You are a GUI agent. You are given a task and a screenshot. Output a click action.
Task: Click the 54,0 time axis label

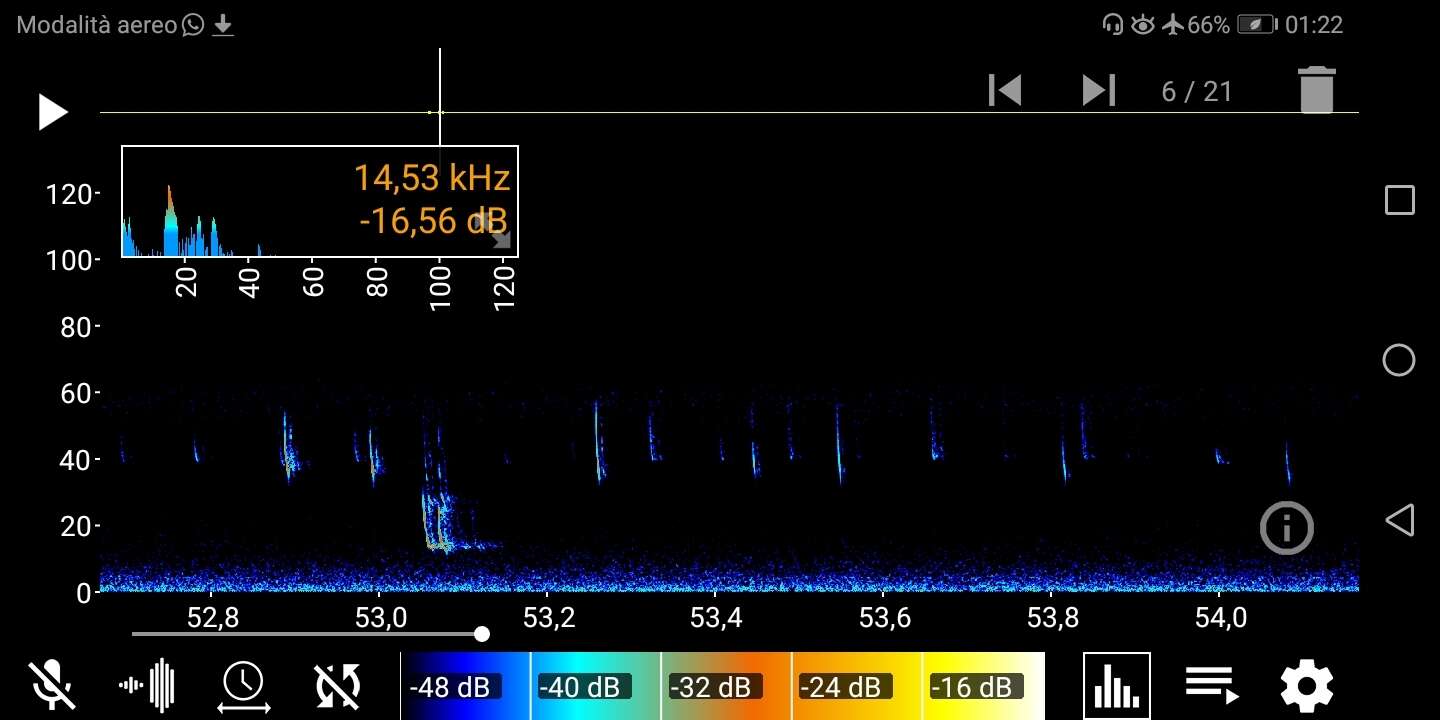[1220, 618]
